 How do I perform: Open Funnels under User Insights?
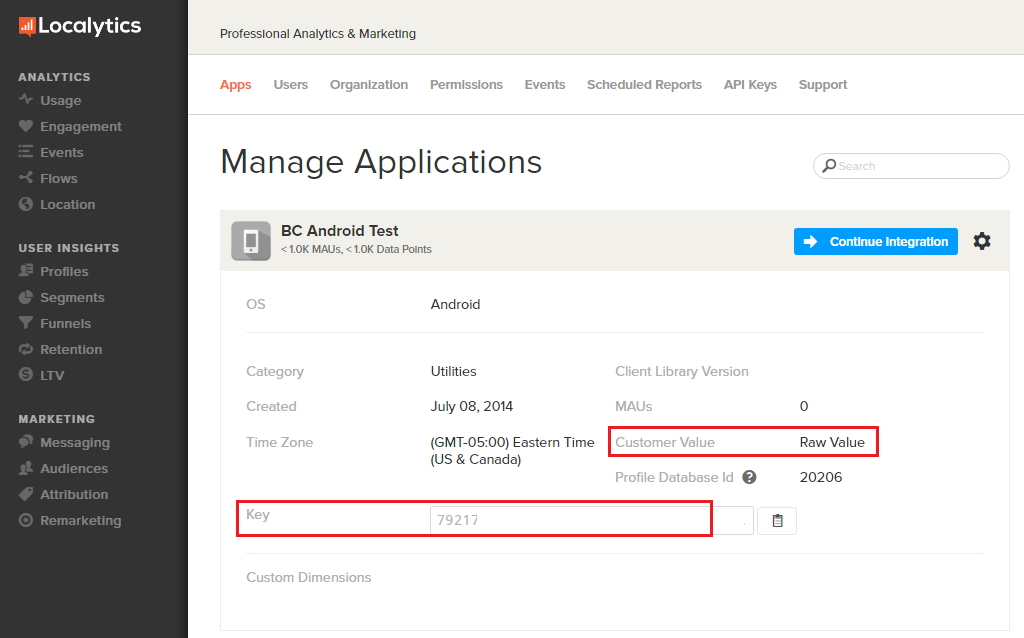pos(65,324)
